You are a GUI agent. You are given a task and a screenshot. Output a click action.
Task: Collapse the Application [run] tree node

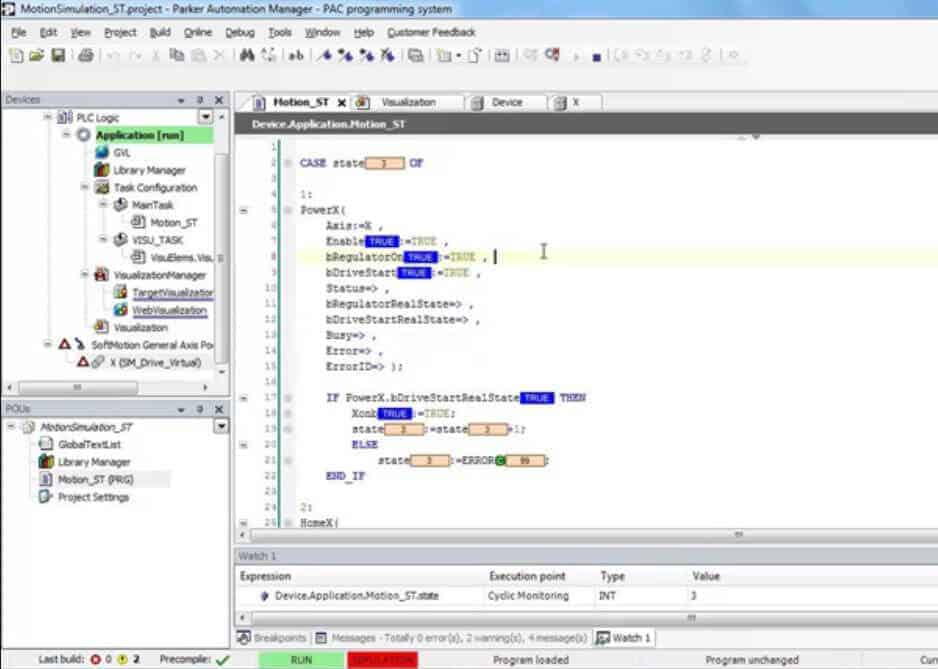66,135
